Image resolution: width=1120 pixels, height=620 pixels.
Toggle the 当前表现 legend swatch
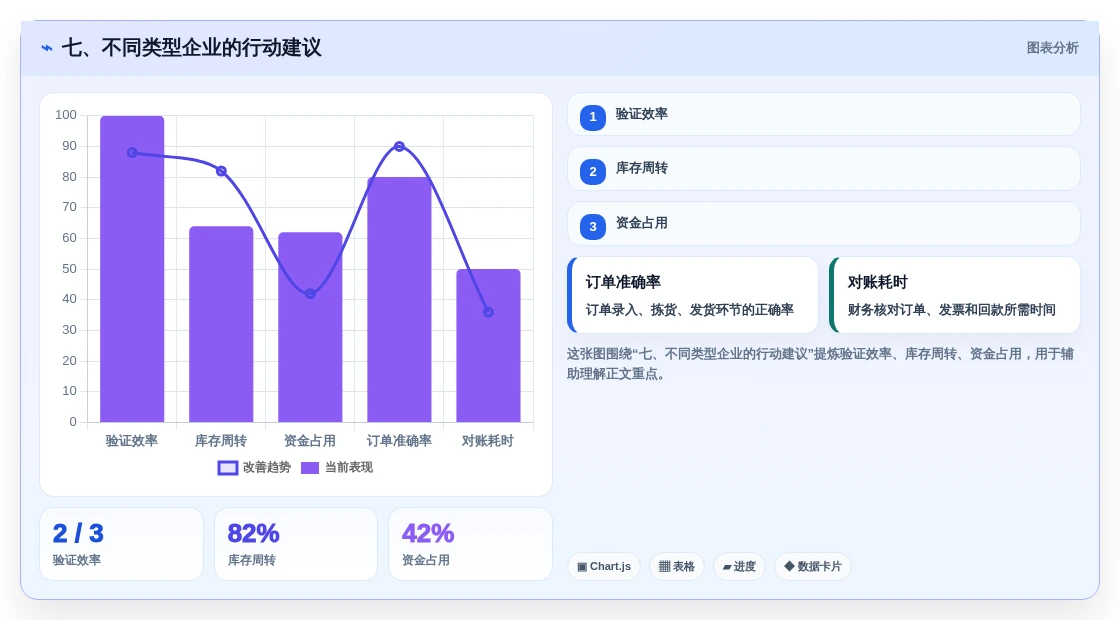click(x=310, y=468)
